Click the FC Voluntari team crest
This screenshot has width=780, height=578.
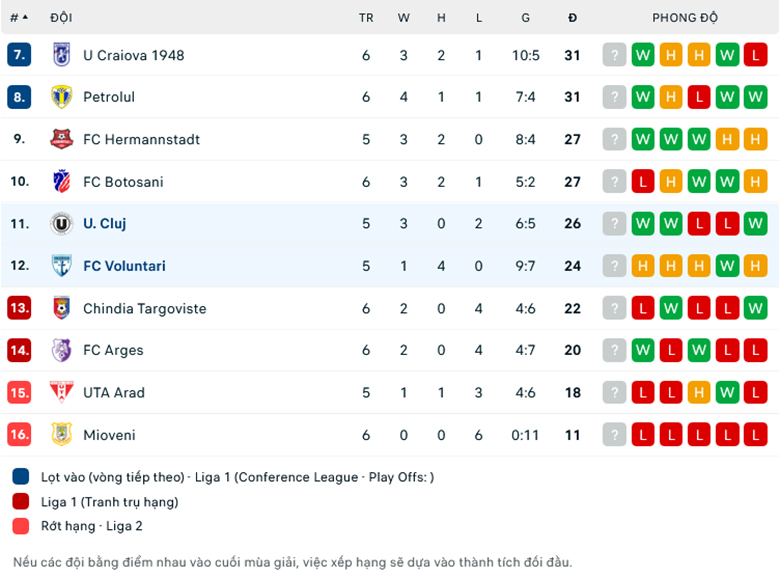62,266
